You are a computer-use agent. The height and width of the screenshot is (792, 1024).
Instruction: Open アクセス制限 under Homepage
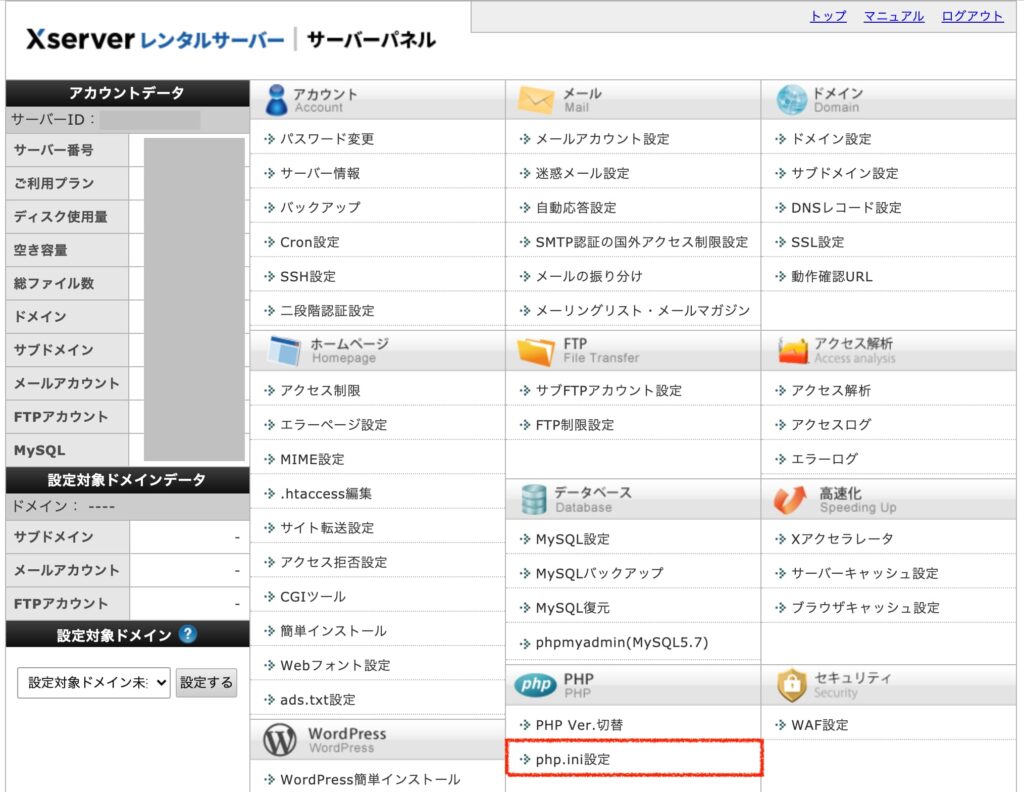(x=320, y=390)
